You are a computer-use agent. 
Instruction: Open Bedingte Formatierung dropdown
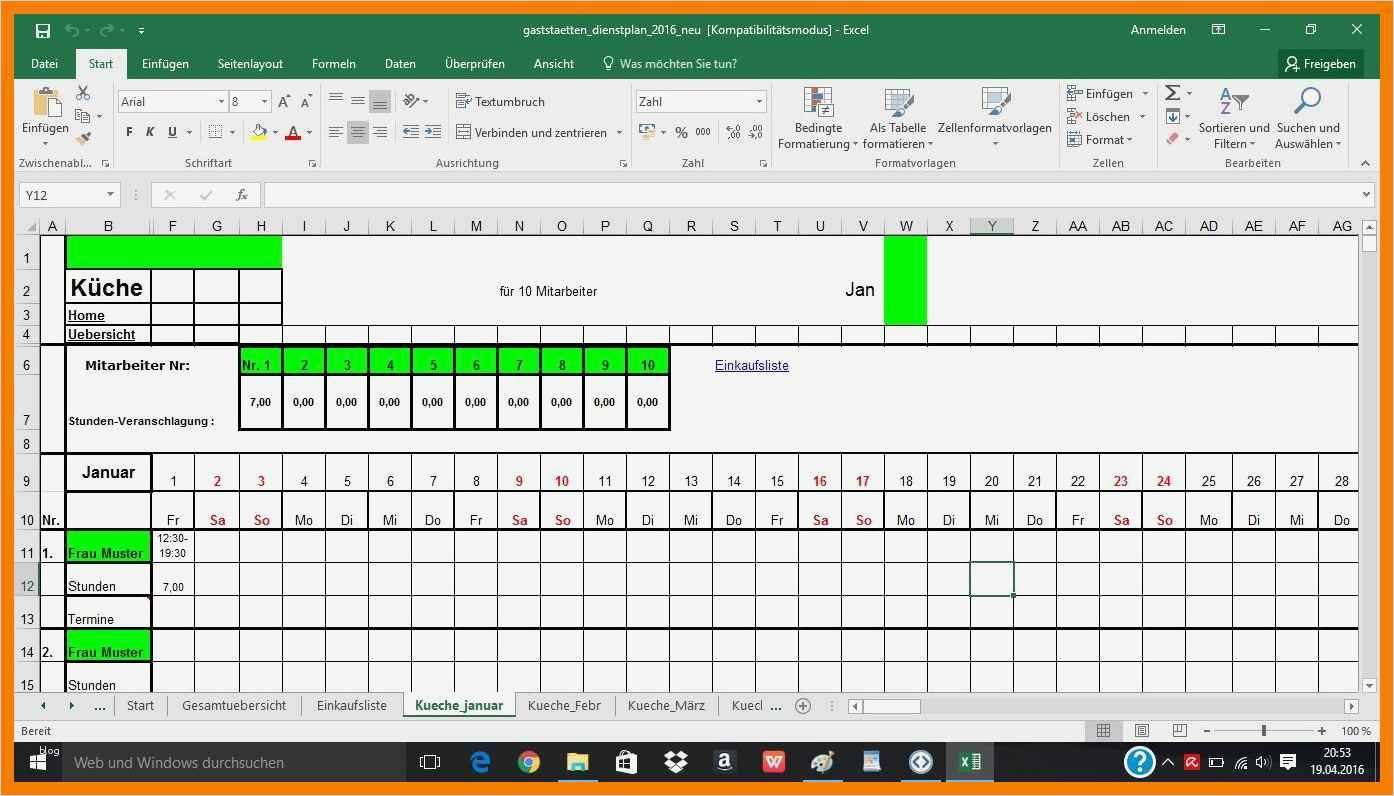tap(818, 118)
